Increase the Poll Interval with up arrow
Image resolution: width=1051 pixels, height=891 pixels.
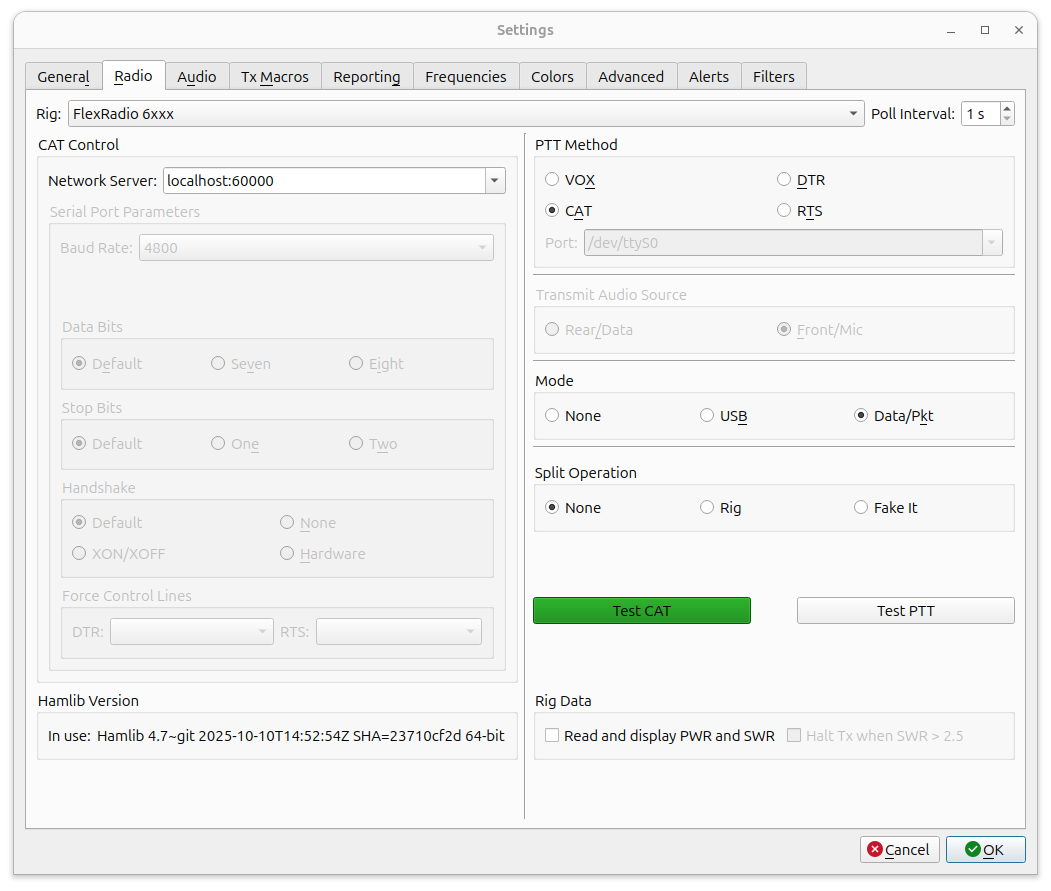pyautogui.click(x=1006, y=109)
